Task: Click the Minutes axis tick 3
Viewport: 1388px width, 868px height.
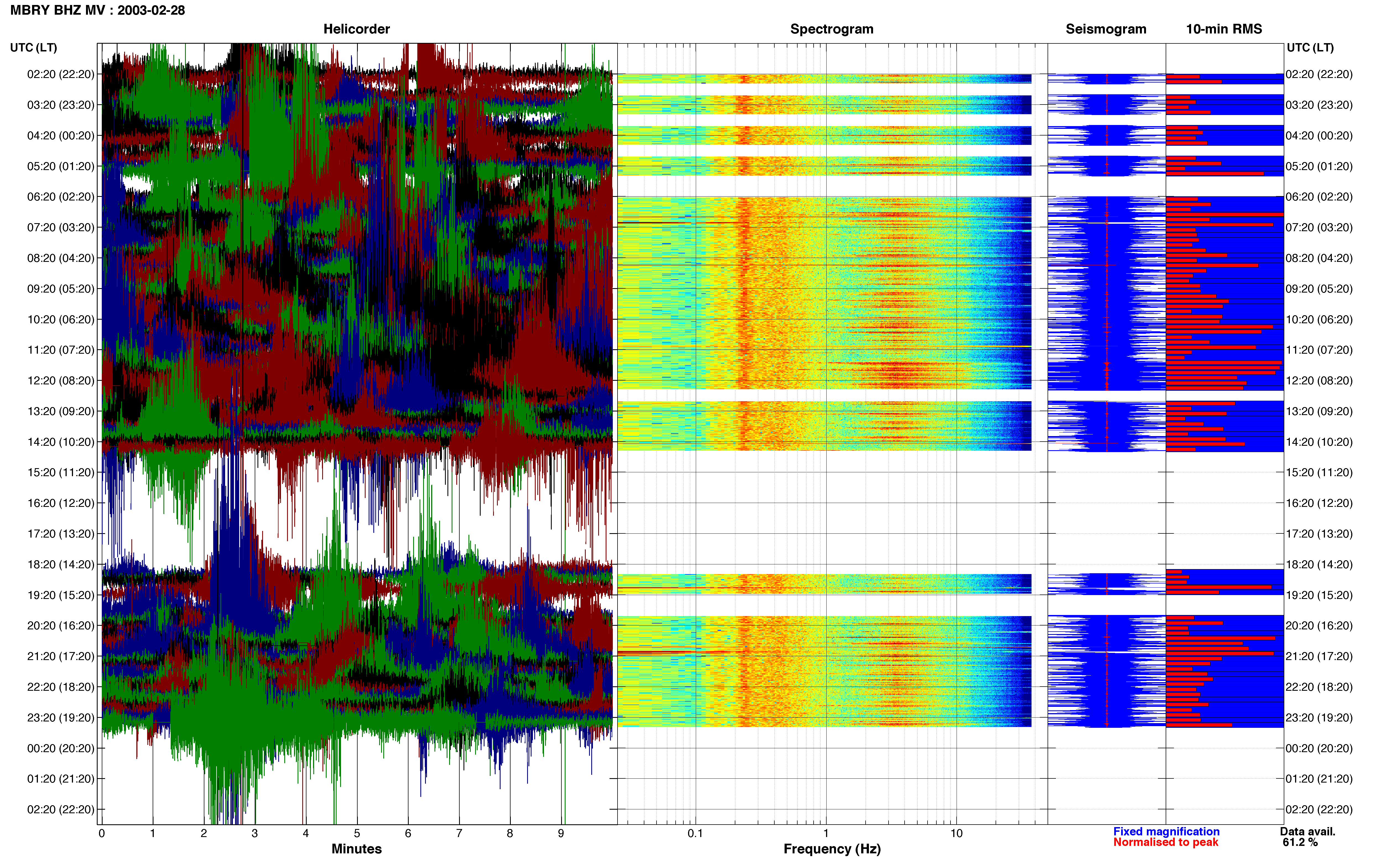Action: 255,833
